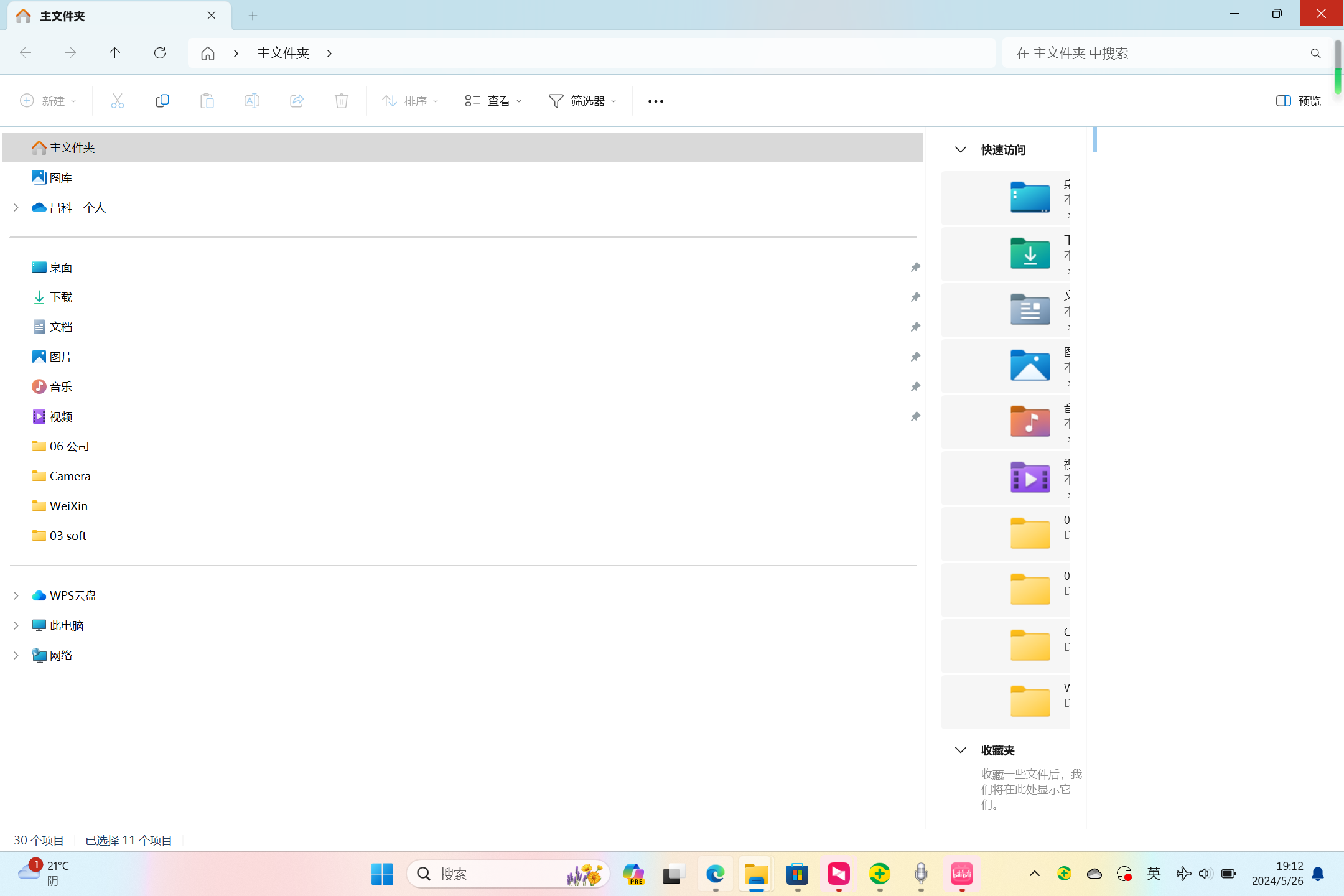The width and height of the screenshot is (1344, 896).
Task: Open the WeiXin folder
Action: pos(68,506)
